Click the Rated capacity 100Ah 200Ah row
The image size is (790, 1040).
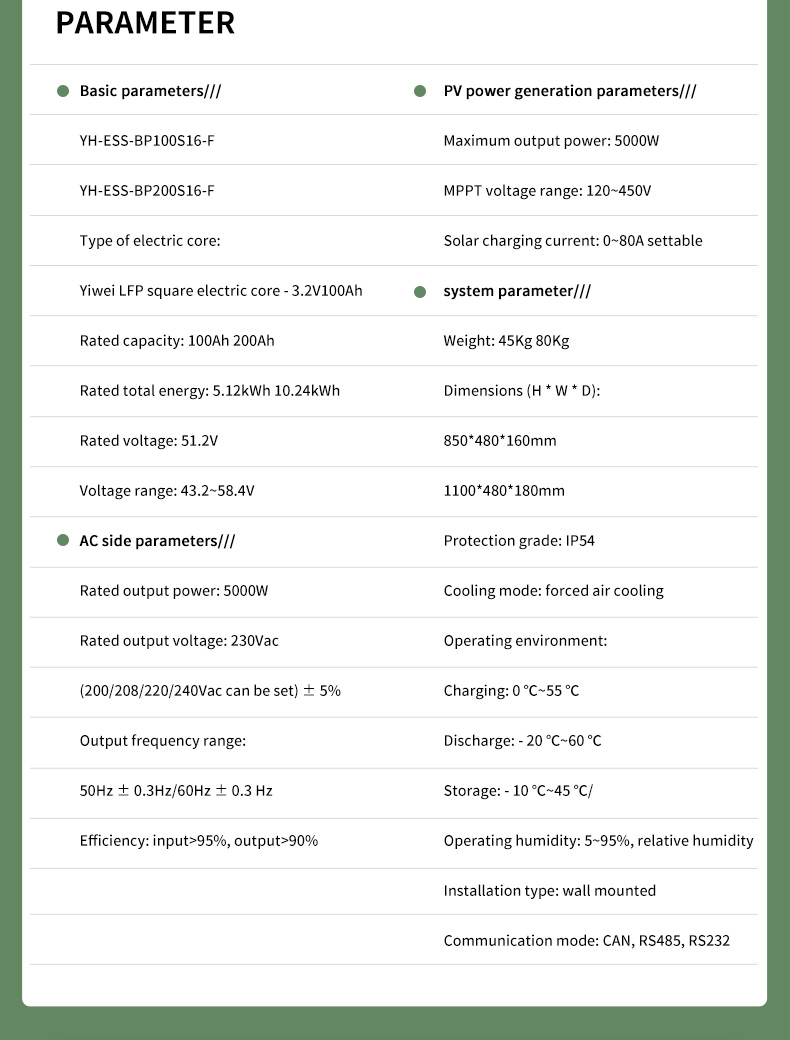point(177,341)
